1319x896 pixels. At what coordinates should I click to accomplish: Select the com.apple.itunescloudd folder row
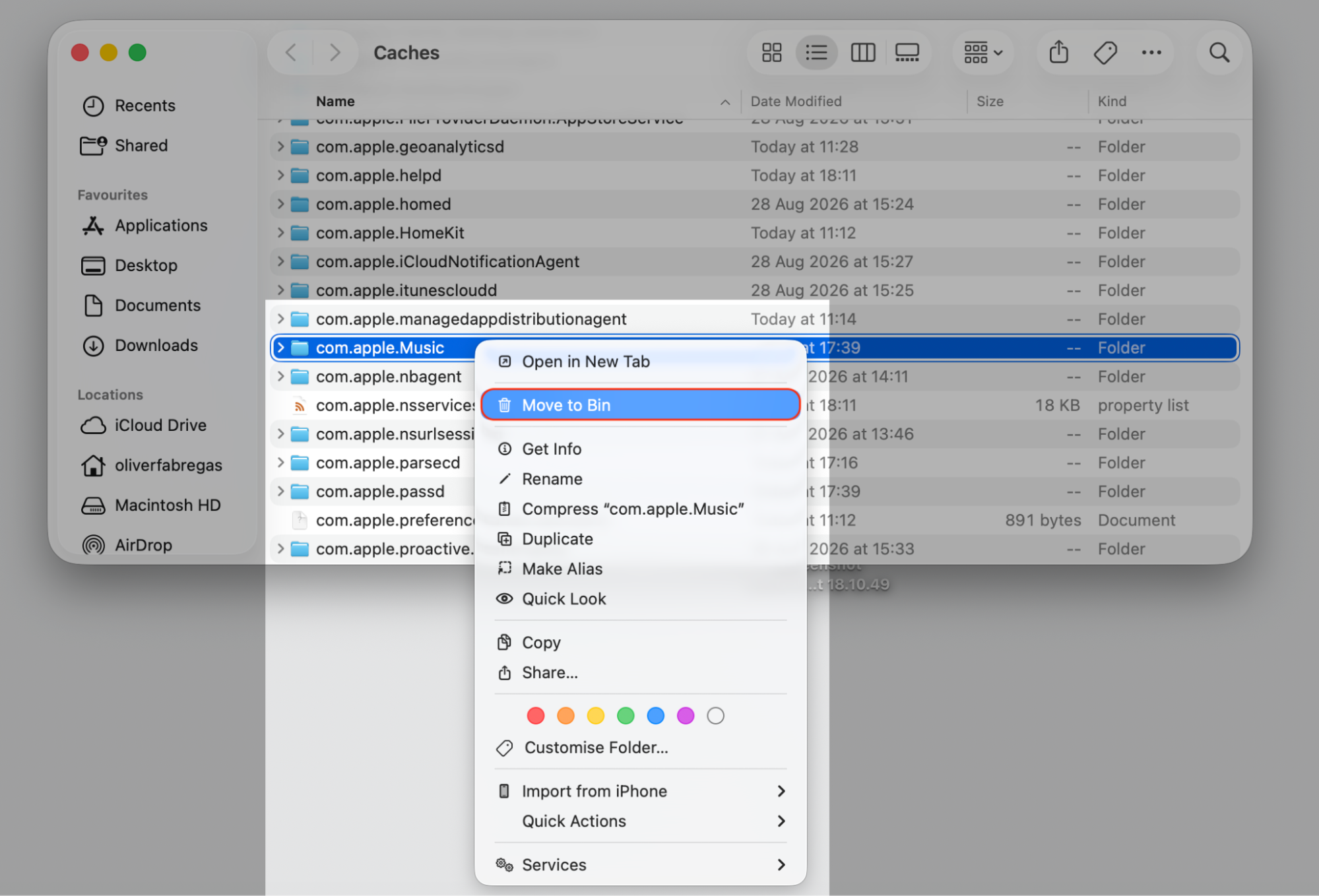tap(755, 290)
